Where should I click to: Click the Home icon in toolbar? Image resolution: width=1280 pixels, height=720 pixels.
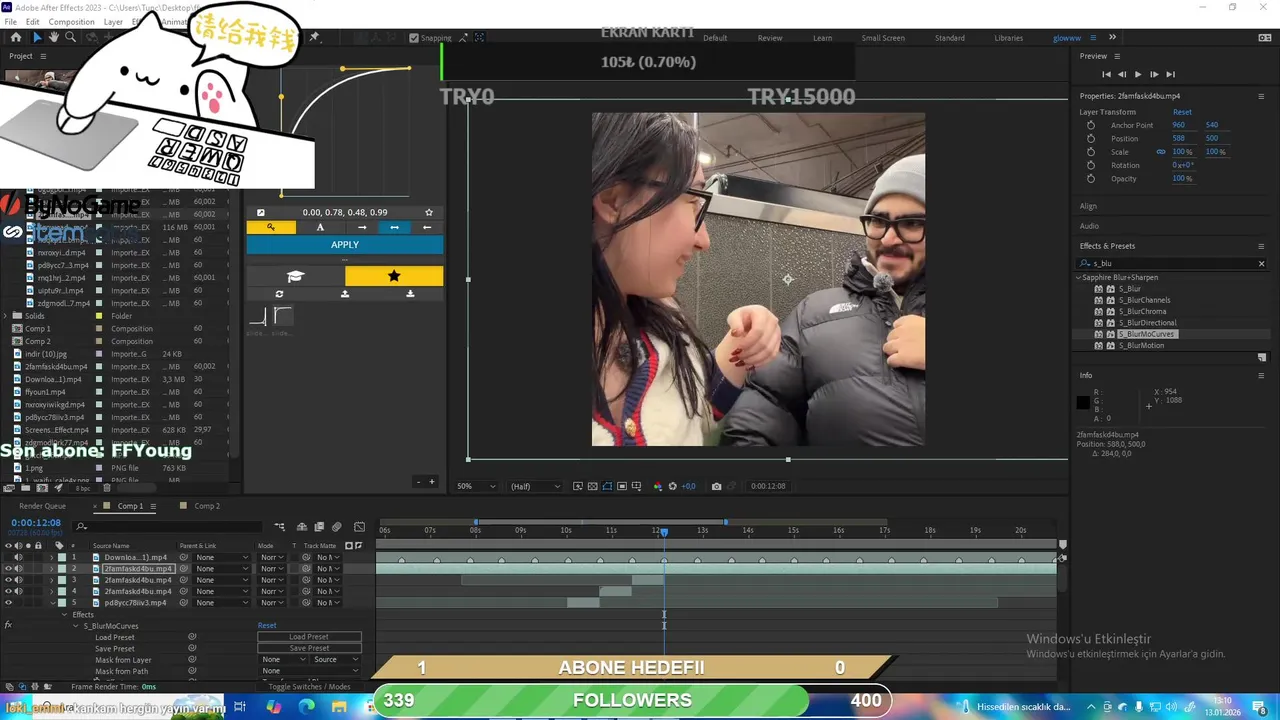[x=16, y=37]
